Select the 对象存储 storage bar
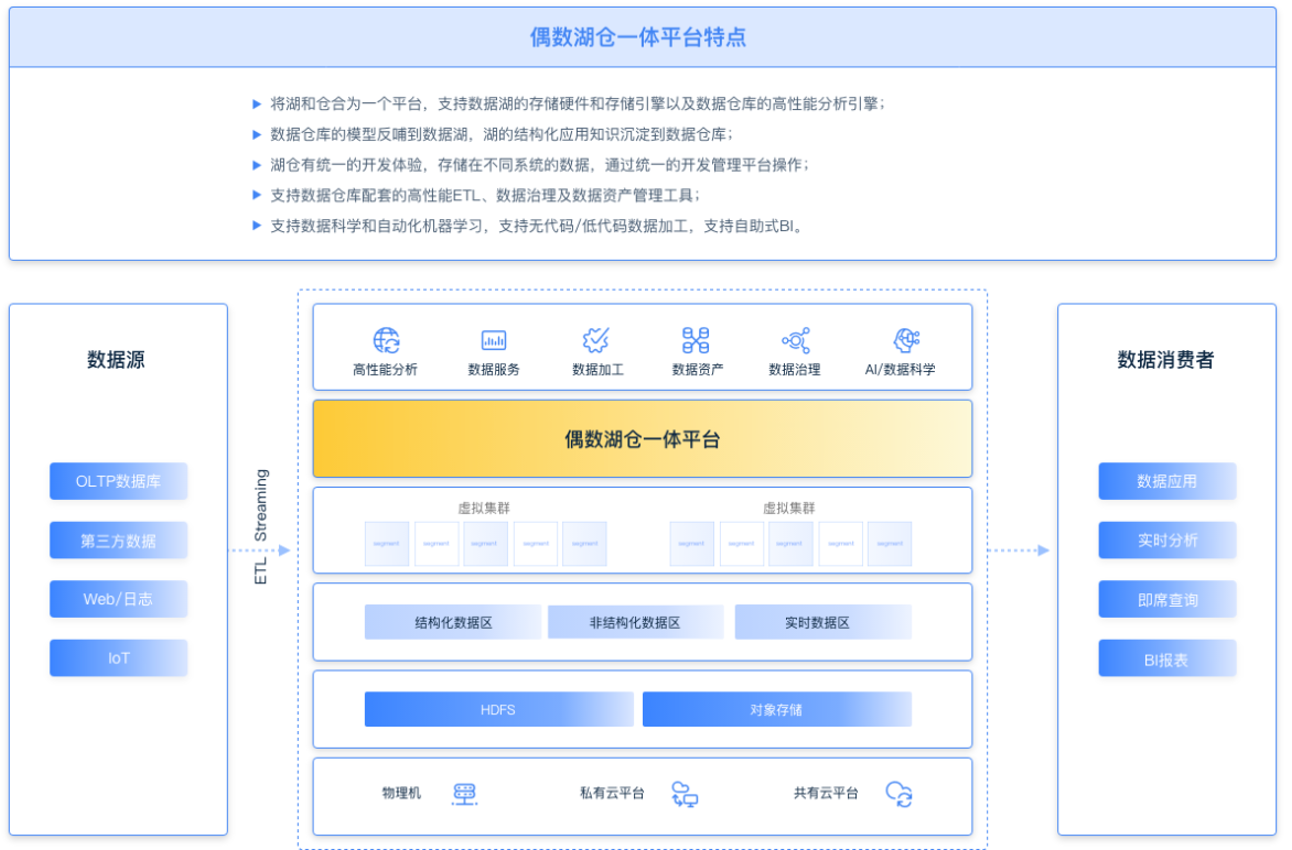This screenshot has height=850, width=1292. pos(777,709)
